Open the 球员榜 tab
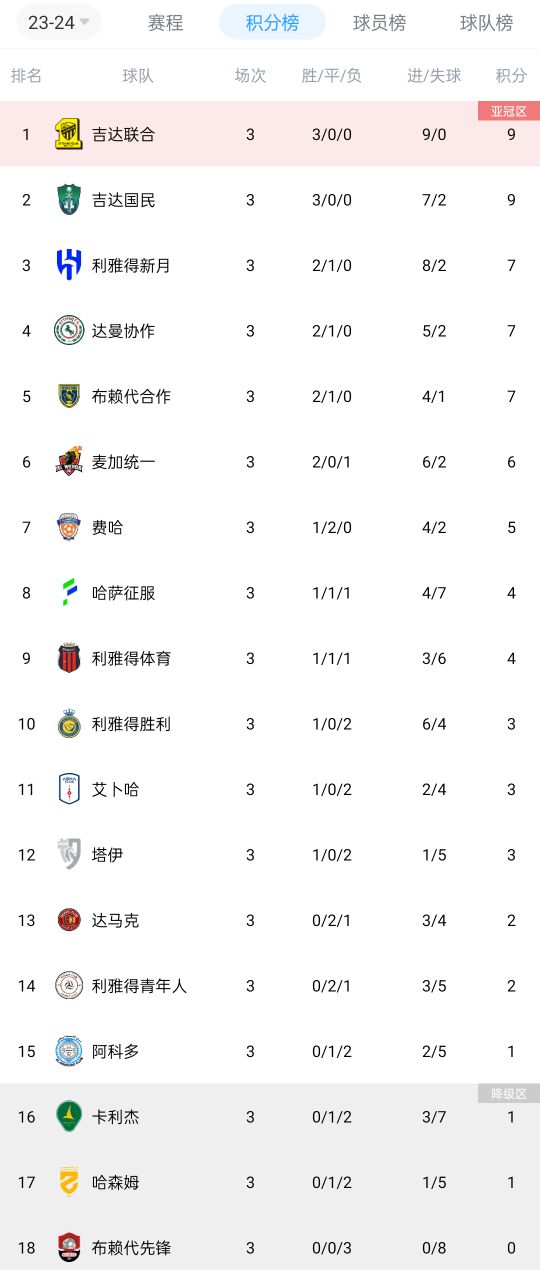This screenshot has width=540, height=1270. point(379,22)
